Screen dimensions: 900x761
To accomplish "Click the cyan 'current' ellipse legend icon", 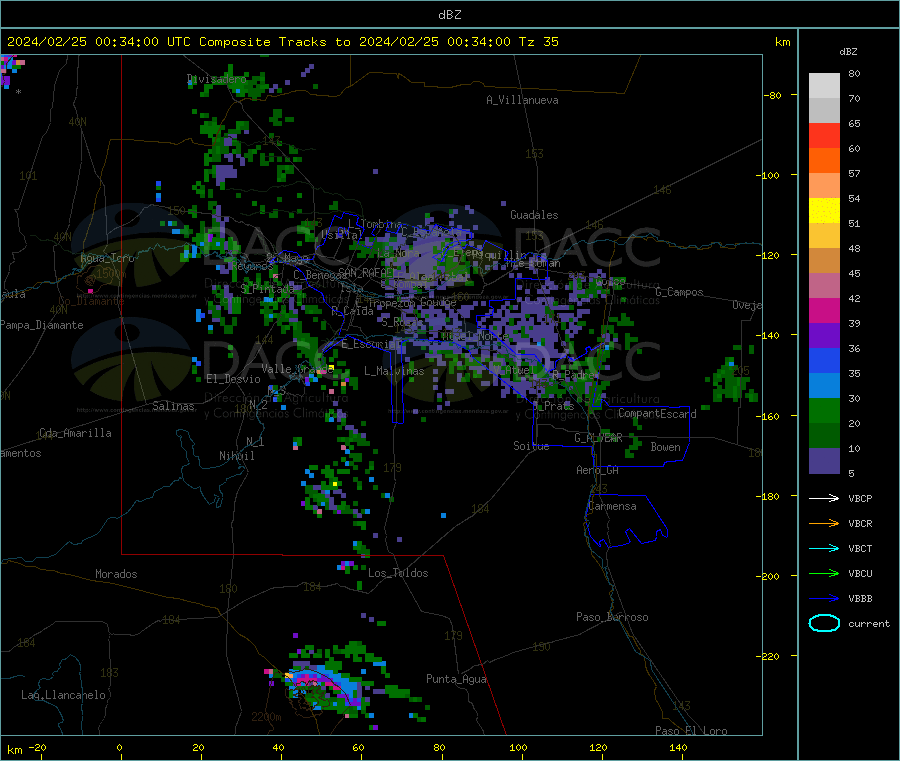I will pyautogui.click(x=824, y=623).
